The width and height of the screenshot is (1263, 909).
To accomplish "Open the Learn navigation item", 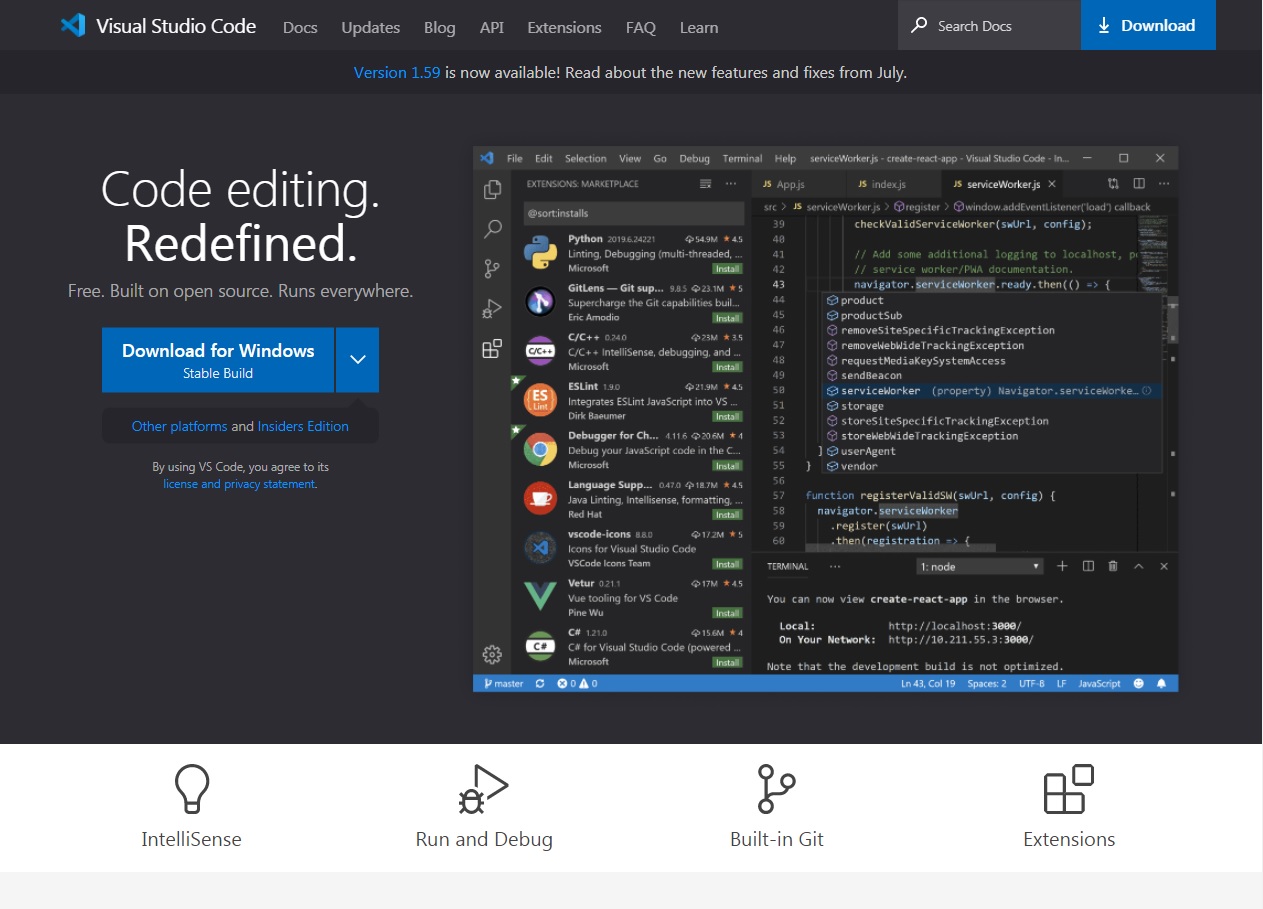I will coord(699,27).
